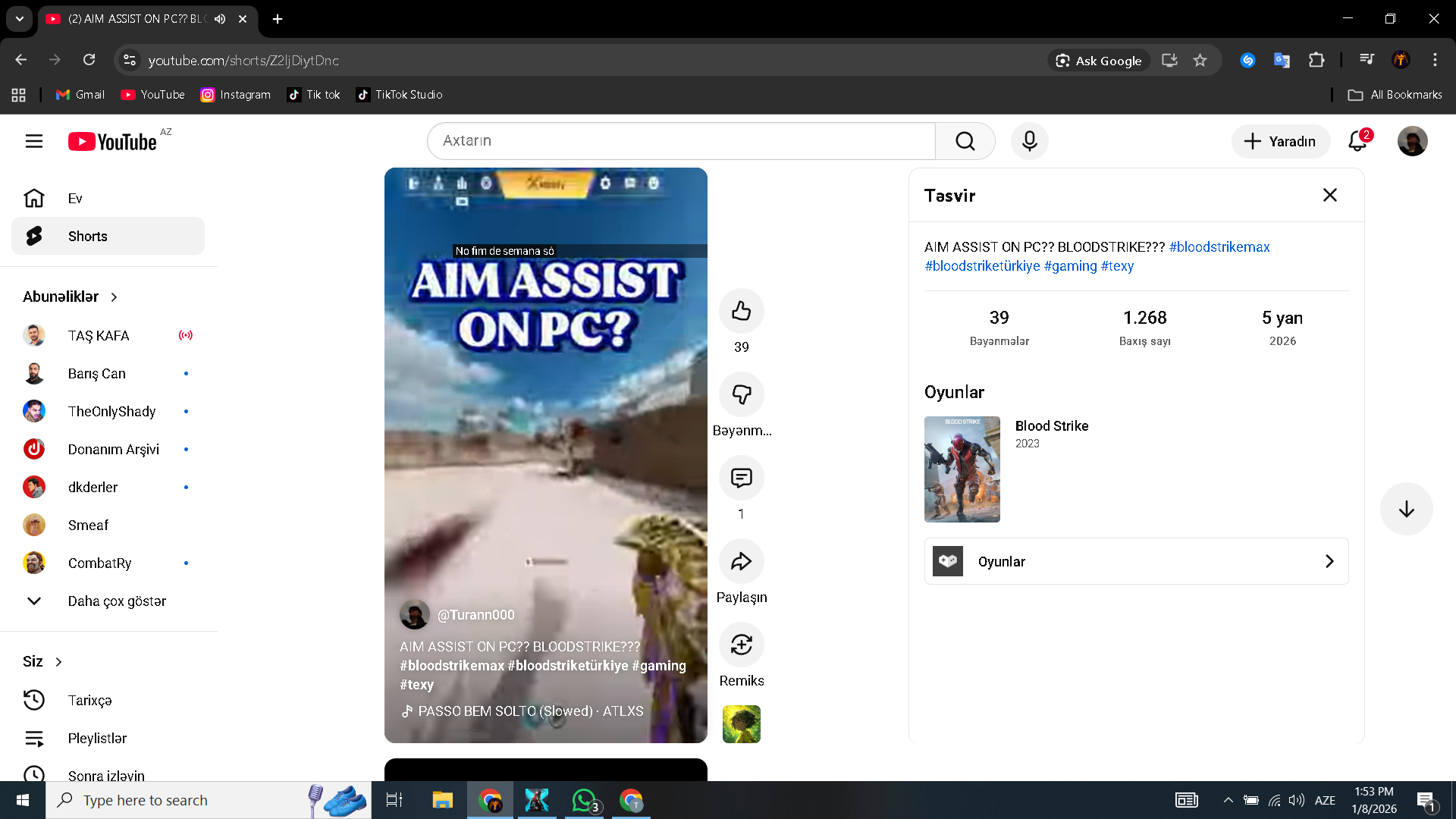Start voice search with microphone icon
Viewport: 1456px width, 819px height.
tap(1029, 141)
